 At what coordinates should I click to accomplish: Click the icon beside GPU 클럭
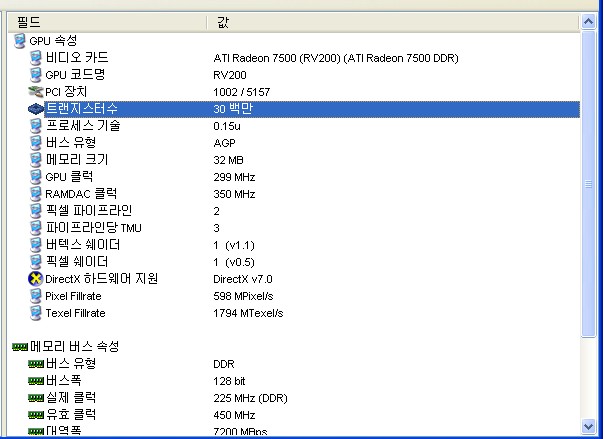[x=35, y=177]
